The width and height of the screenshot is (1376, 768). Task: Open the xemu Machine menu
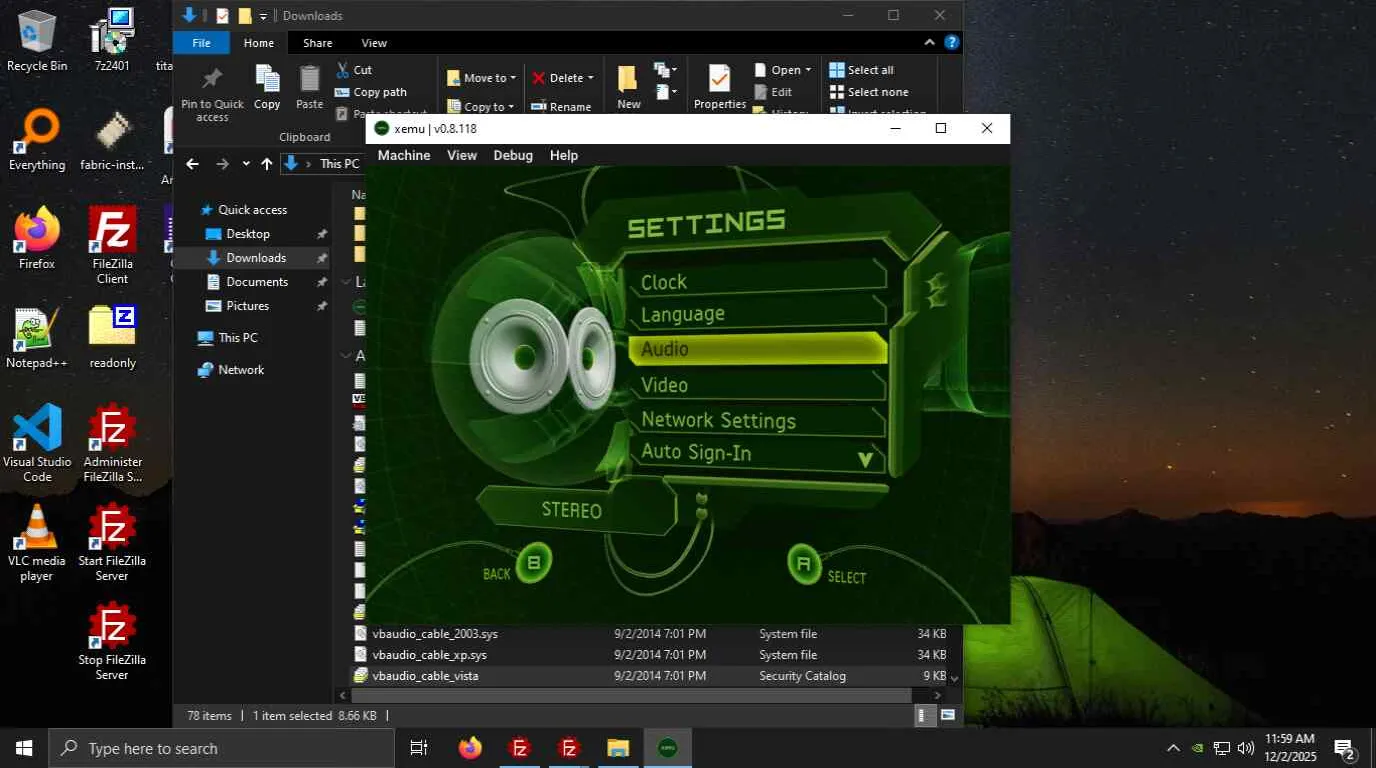point(404,155)
